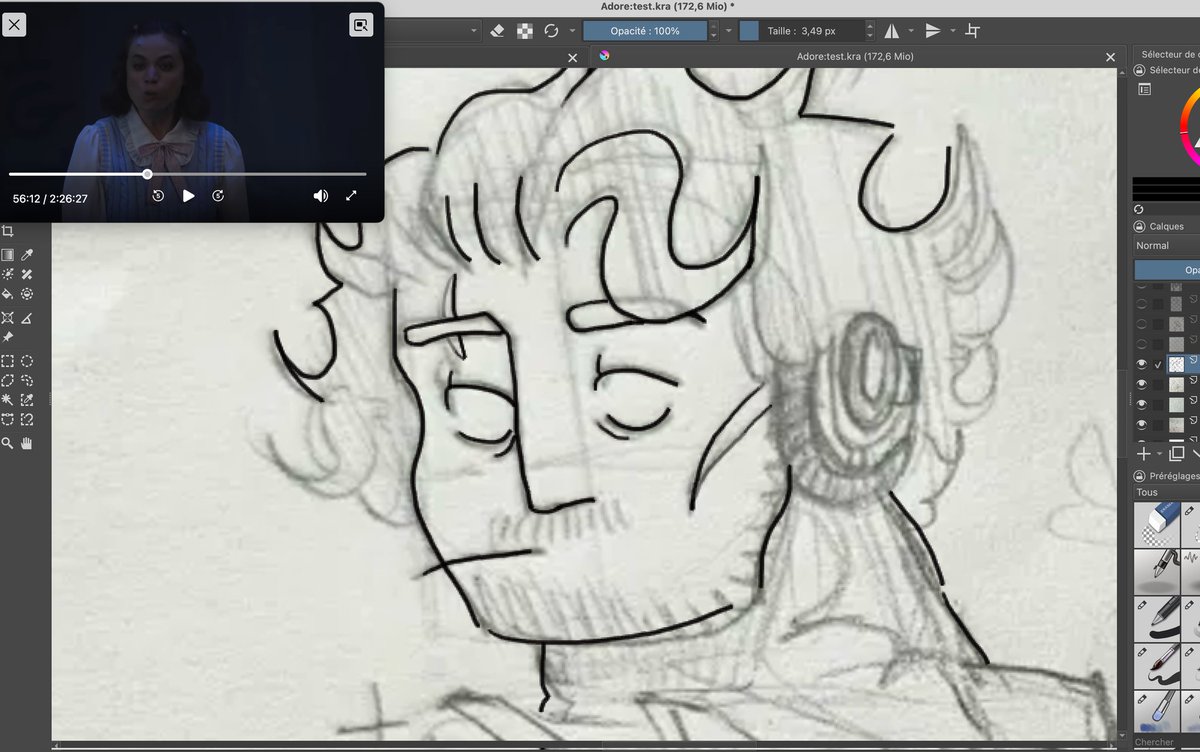Select the Freehand Selection tool
This screenshot has height=752, width=1200.
tap(28, 380)
